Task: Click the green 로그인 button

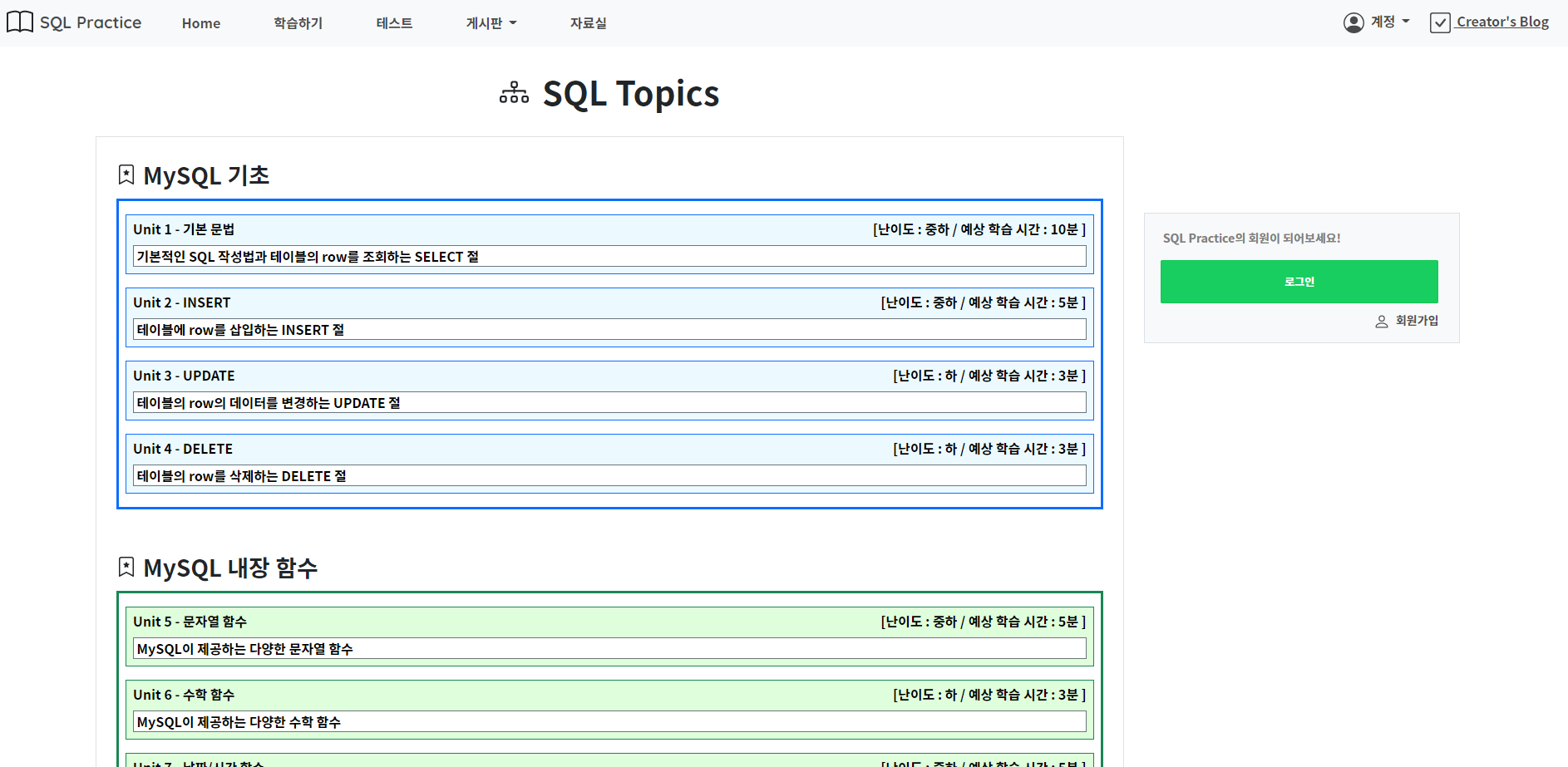Action: 1299,282
